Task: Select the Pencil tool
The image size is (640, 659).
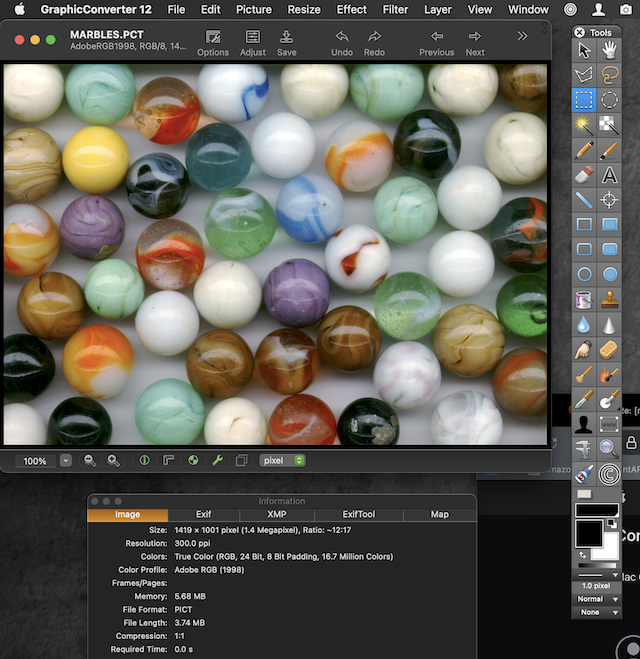Action: [583, 150]
